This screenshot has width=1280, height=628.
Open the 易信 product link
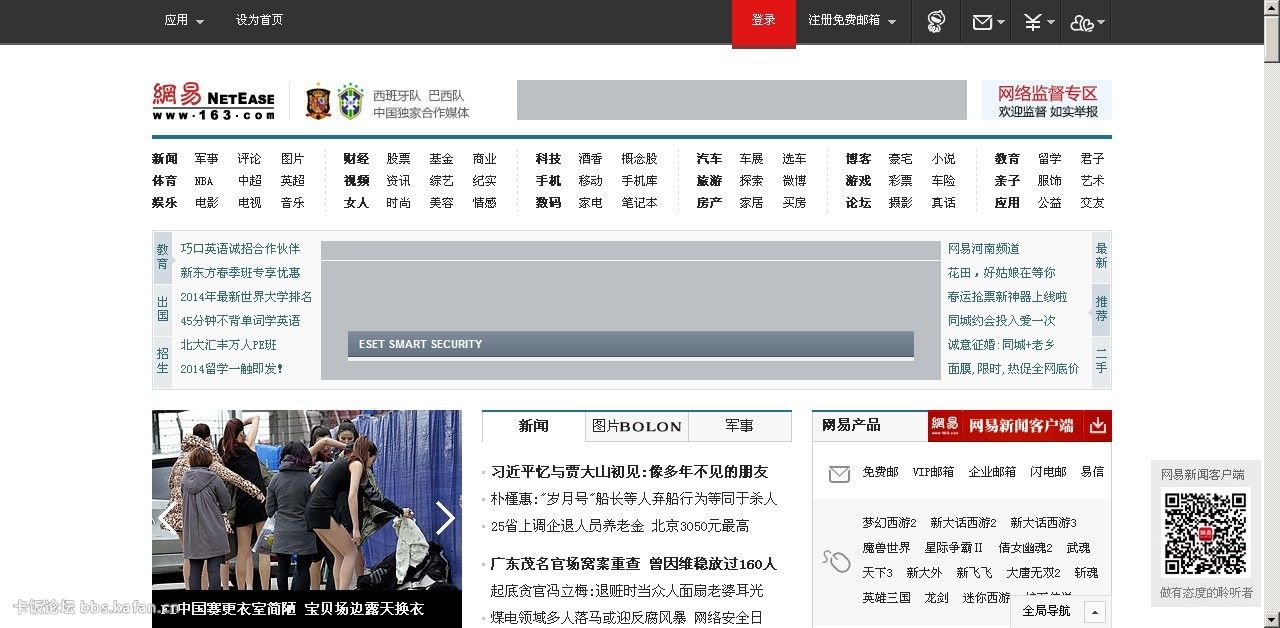point(1092,472)
